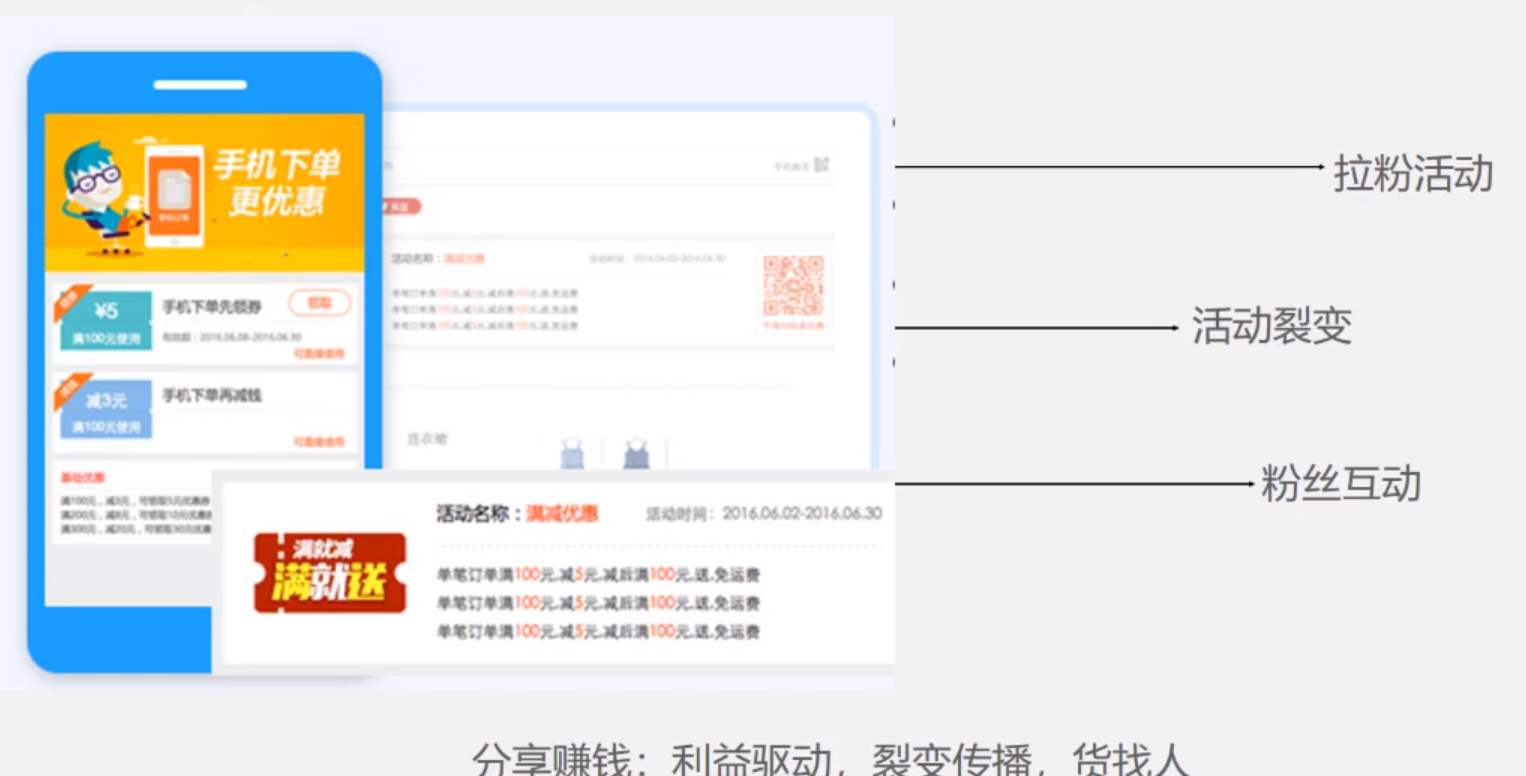This screenshot has width=1526, height=776.
Task: Select the 拉粉活动 label
Action: 1412,174
